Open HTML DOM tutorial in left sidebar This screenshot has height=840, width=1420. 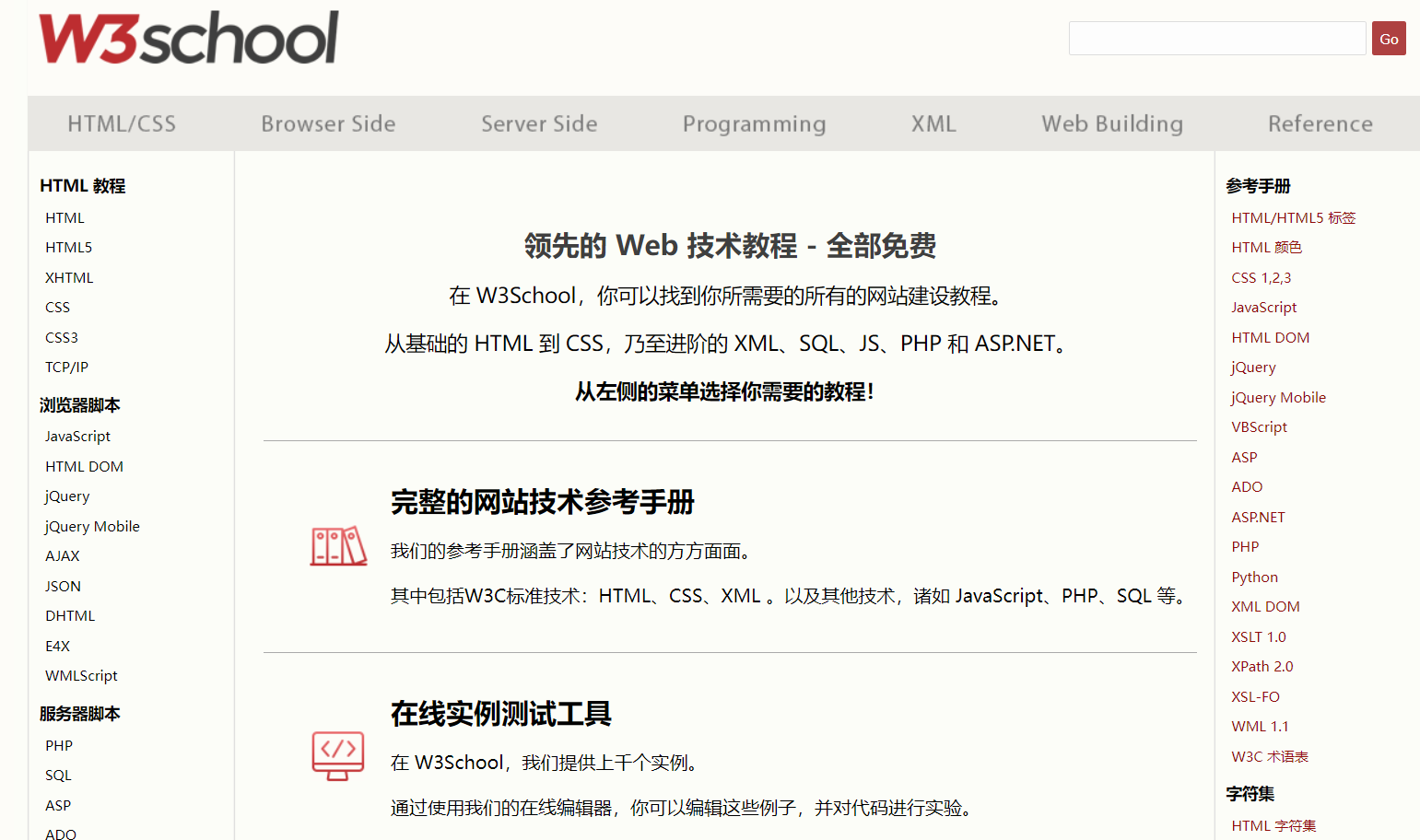[x=84, y=466]
